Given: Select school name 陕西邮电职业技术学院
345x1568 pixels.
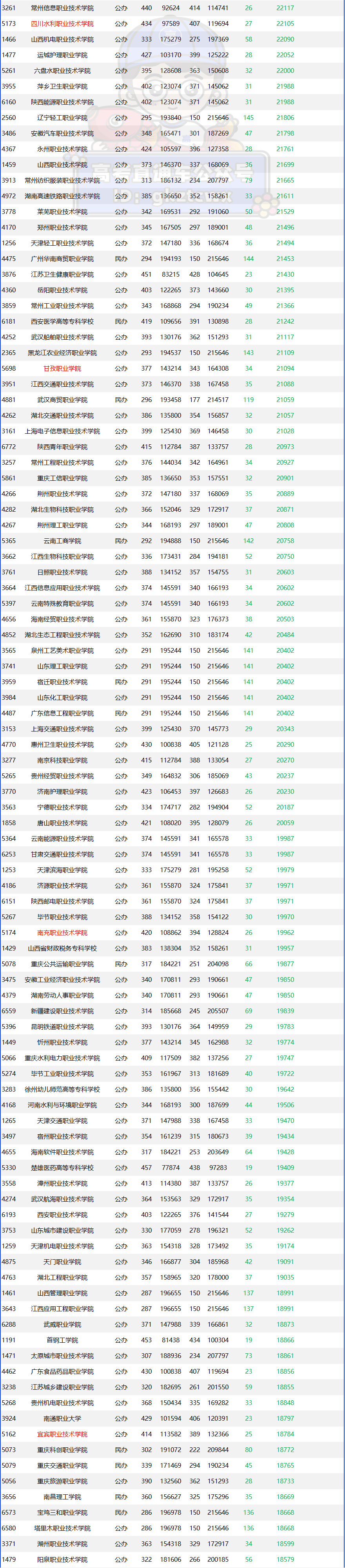Looking at the screenshot, I should (62, 902).
